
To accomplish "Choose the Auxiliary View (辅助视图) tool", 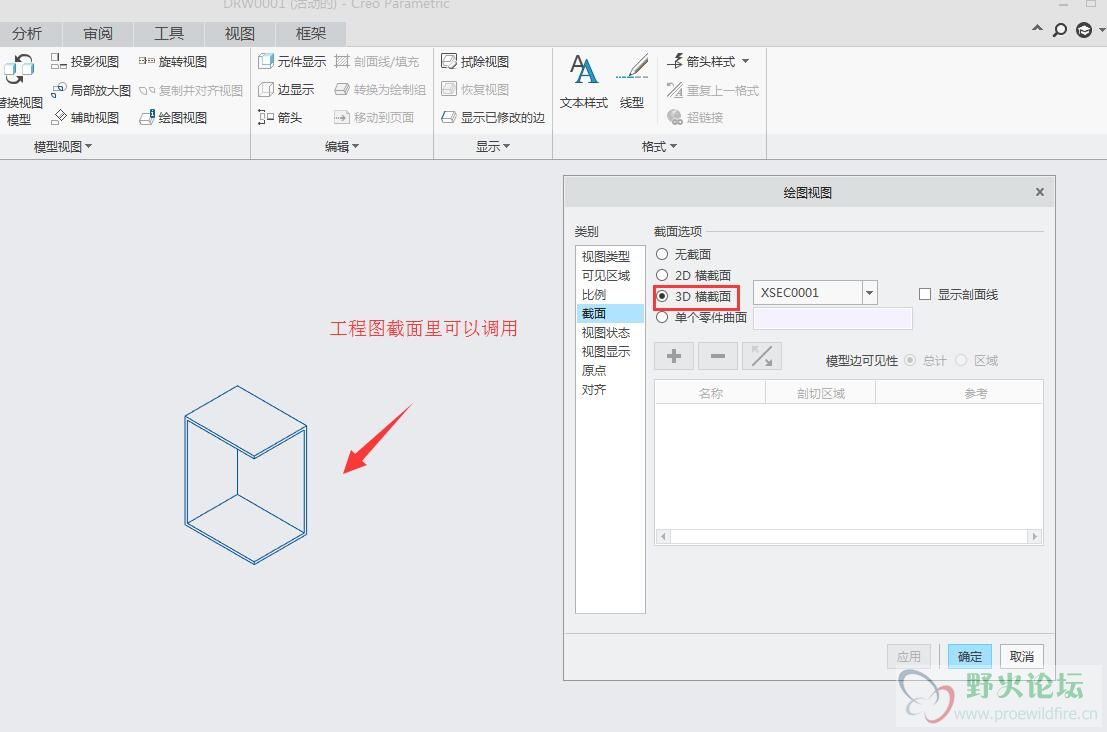I will pos(85,117).
